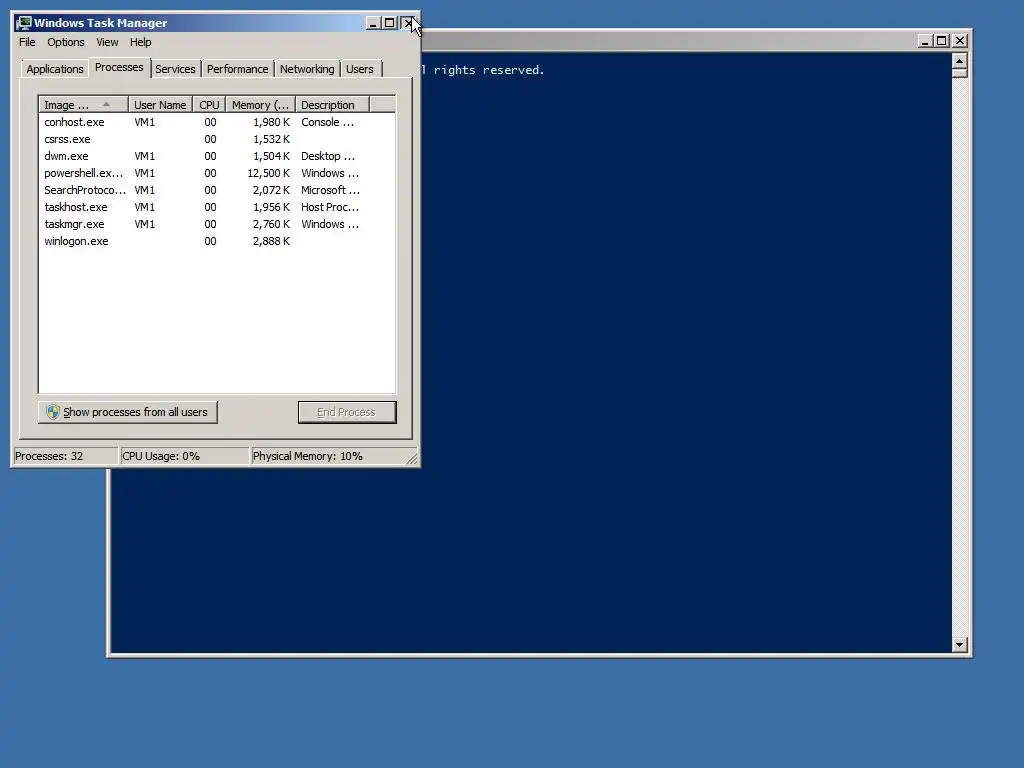Image resolution: width=1024 pixels, height=768 pixels.
Task: Select the taskhost.exe process
Action: point(217,207)
